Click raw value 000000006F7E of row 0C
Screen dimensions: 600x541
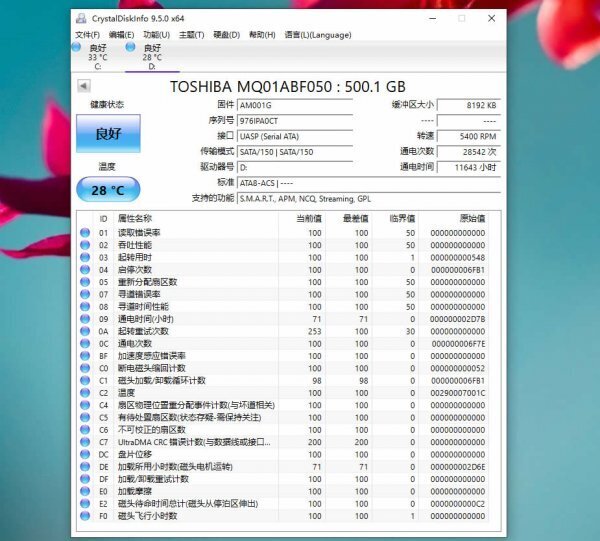point(458,344)
